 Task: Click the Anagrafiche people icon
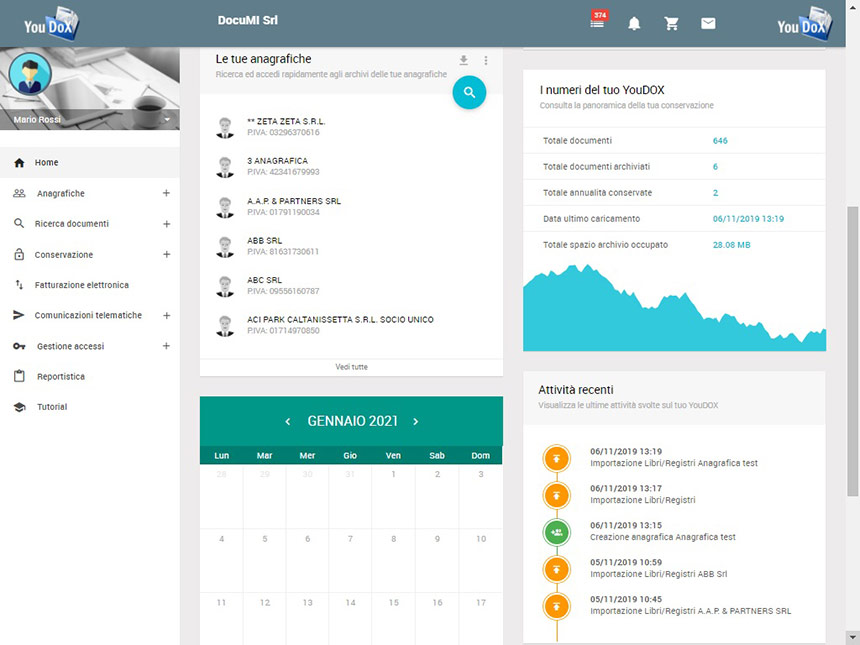19,193
